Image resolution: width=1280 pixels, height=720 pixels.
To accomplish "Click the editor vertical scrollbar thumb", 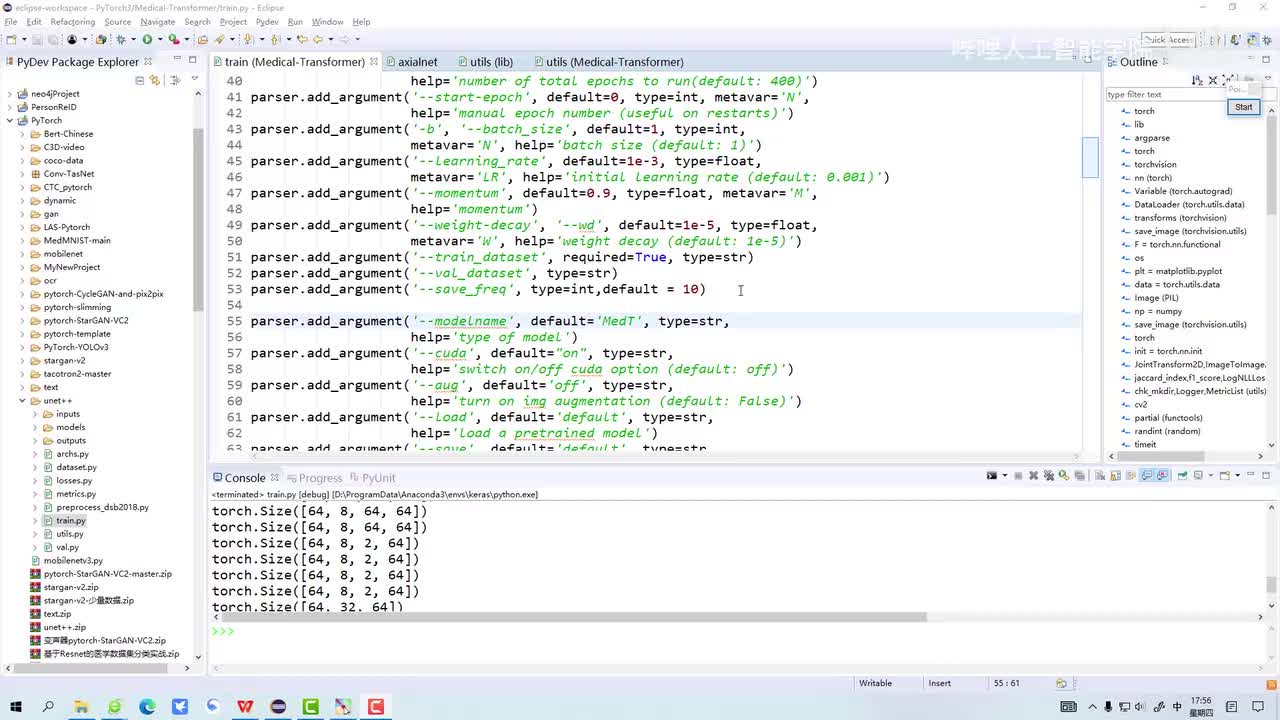I will pos(1090,157).
